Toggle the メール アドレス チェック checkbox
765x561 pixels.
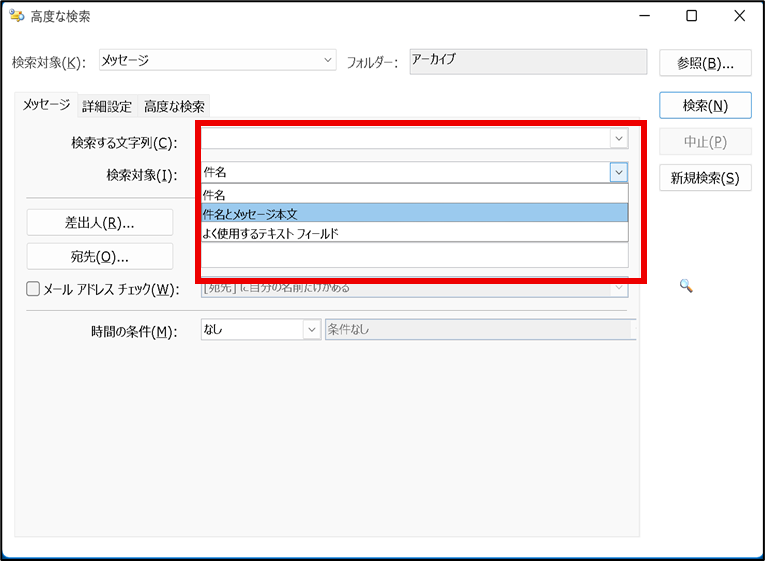tap(33, 289)
